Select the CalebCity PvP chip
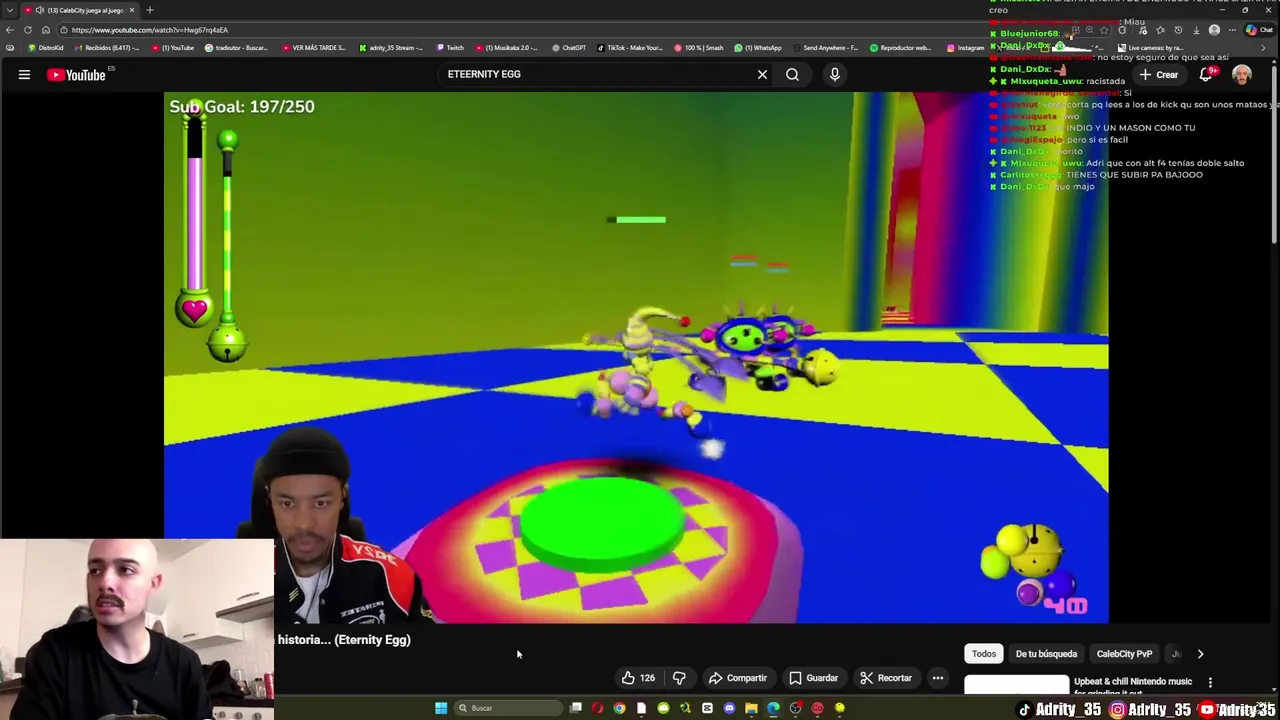Viewport: 1280px width, 720px height. coord(1124,654)
